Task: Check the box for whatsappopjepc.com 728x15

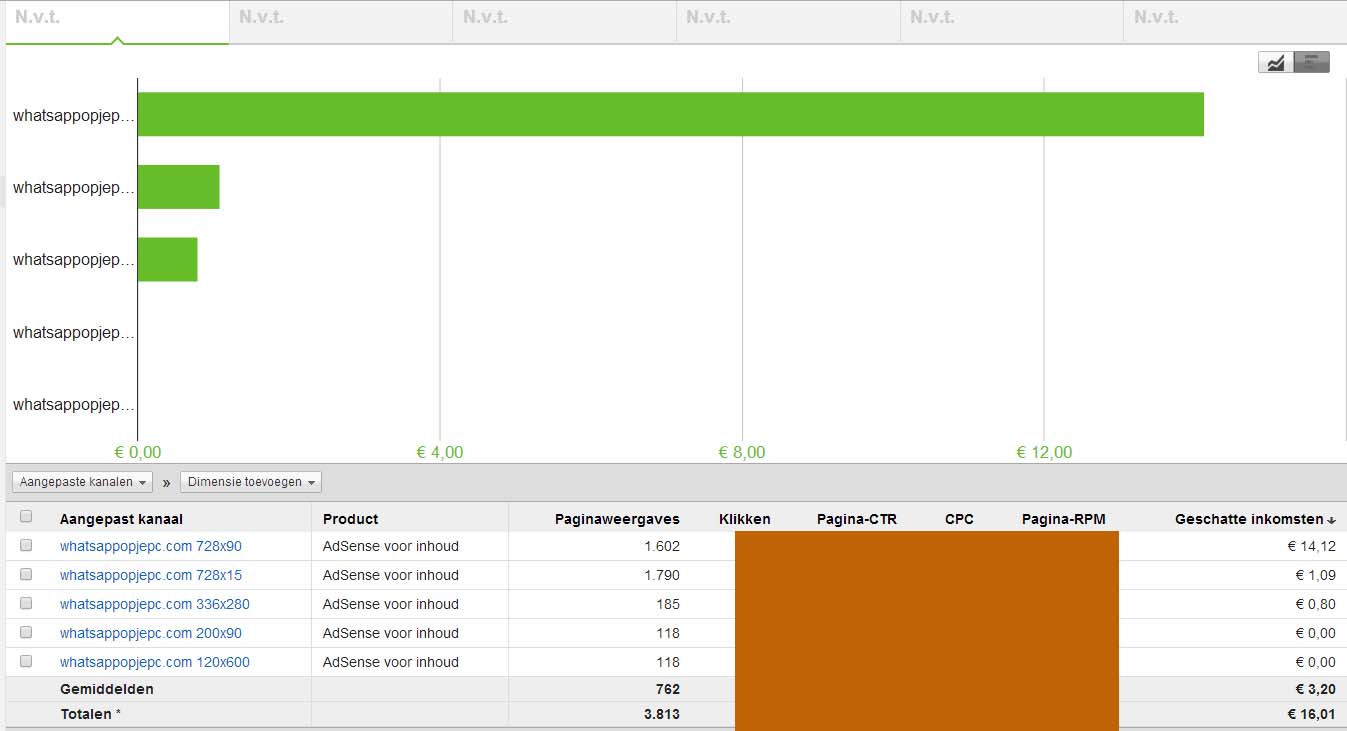Action: click(x=26, y=575)
